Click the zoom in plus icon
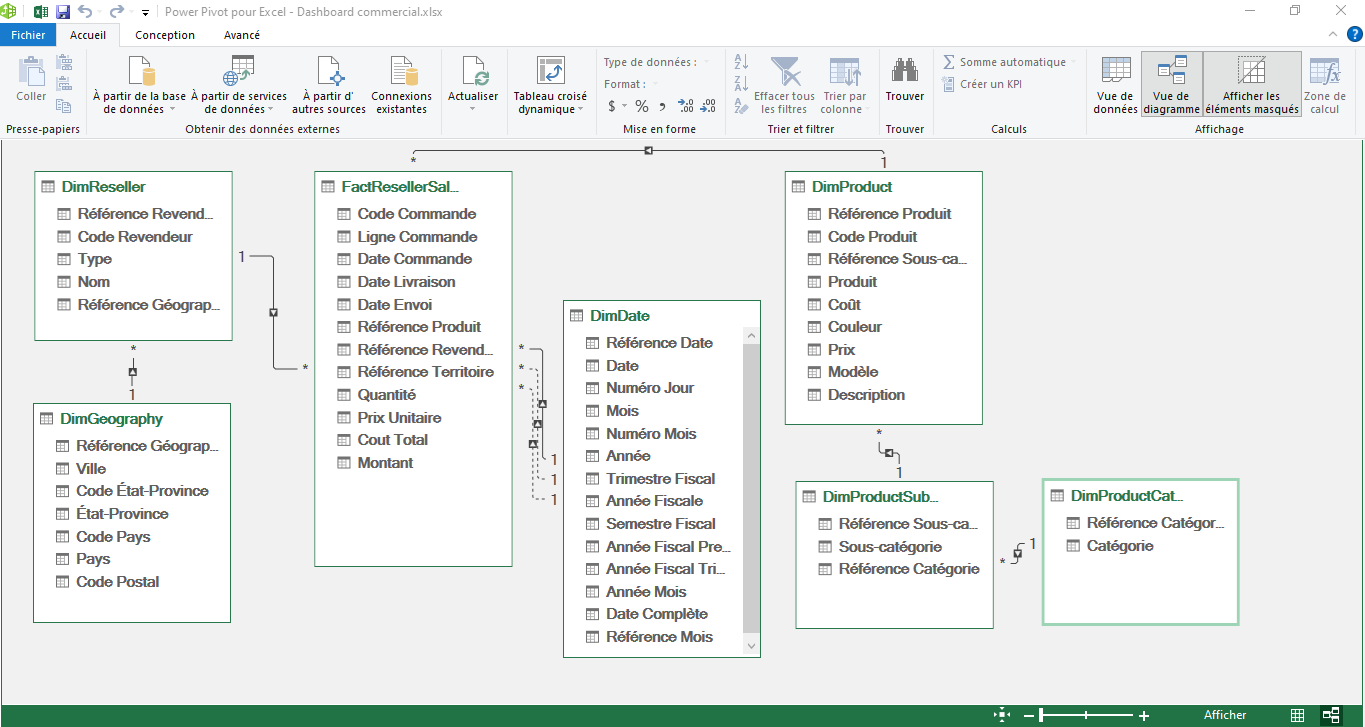This screenshot has height=727, width=1365. 1144,716
